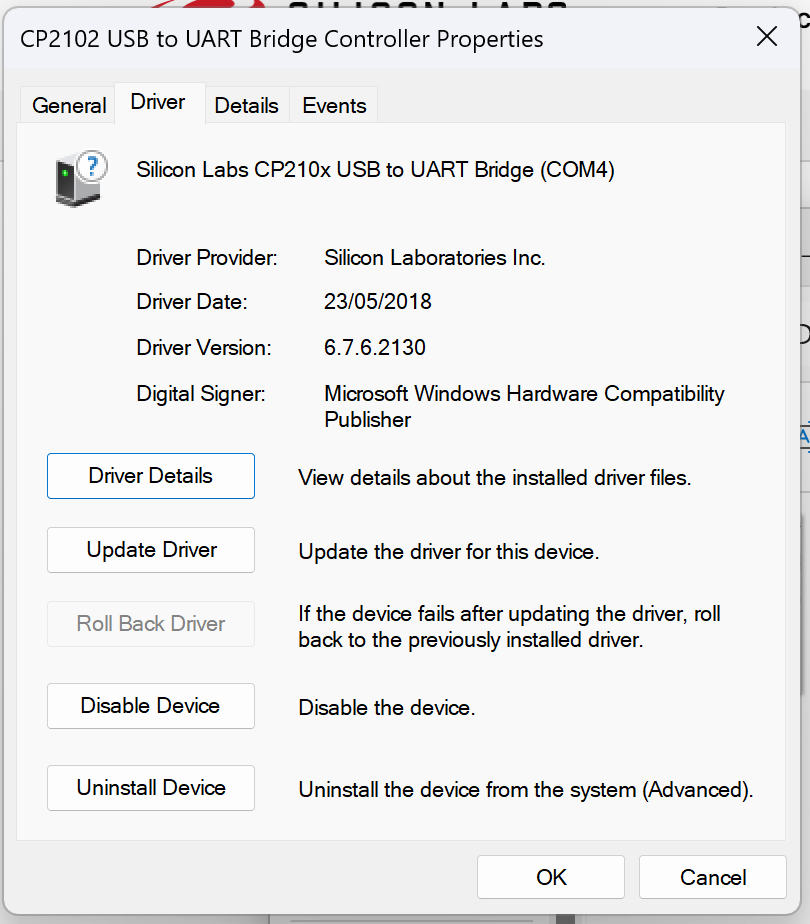Click the greyed-out Roll Back Driver button

151,624
